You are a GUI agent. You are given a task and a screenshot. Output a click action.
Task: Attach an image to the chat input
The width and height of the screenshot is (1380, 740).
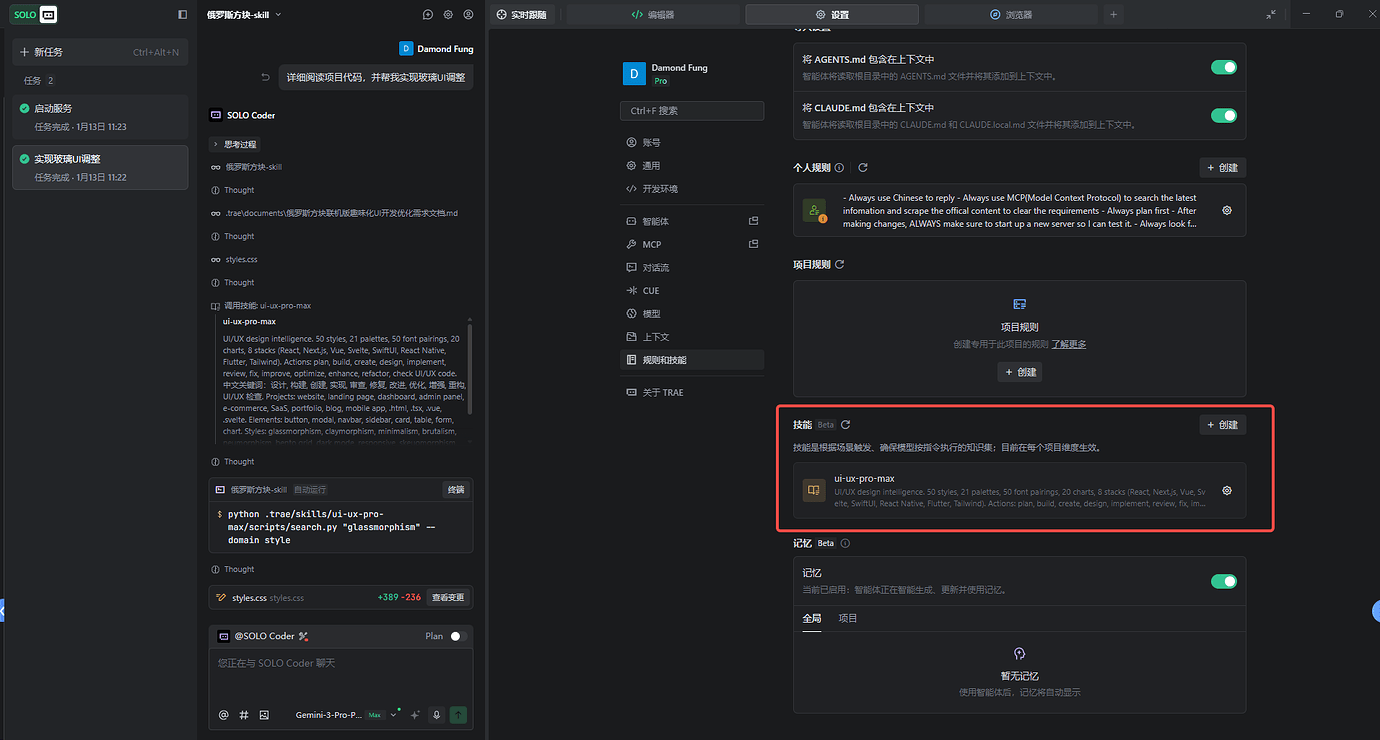point(264,715)
